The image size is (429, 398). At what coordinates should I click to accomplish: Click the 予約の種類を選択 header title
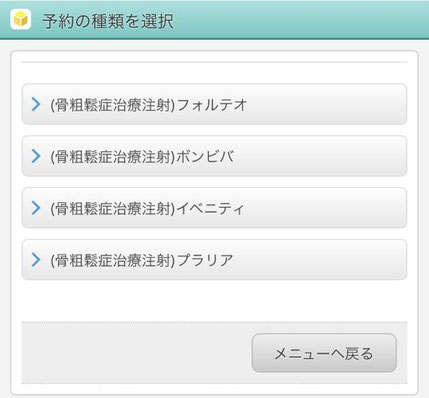pyautogui.click(x=108, y=21)
